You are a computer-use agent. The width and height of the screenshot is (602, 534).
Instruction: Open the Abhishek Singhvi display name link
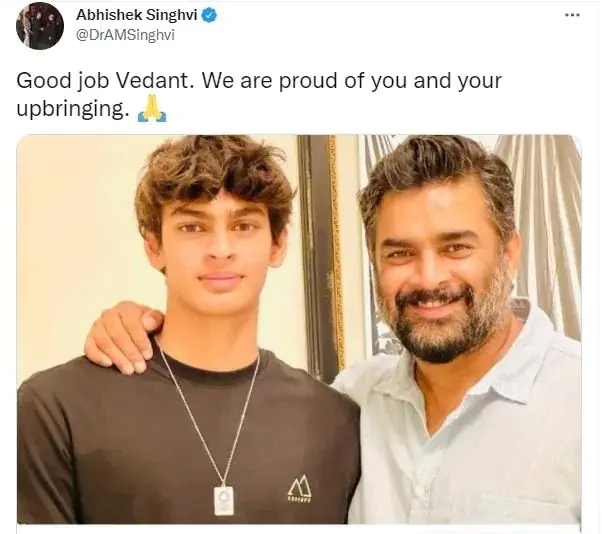pyautogui.click(x=137, y=15)
